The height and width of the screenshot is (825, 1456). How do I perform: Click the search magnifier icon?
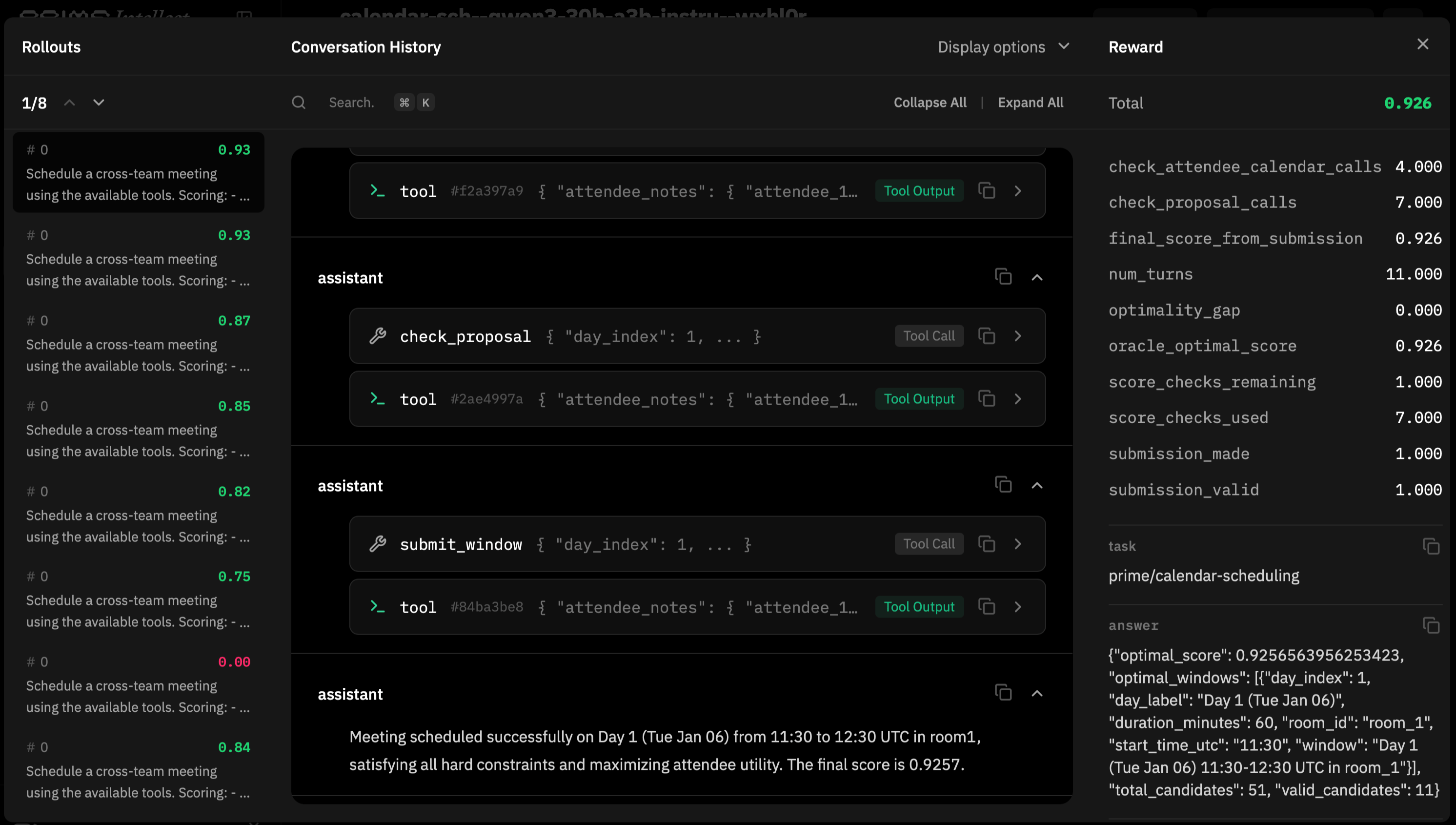[x=299, y=103]
